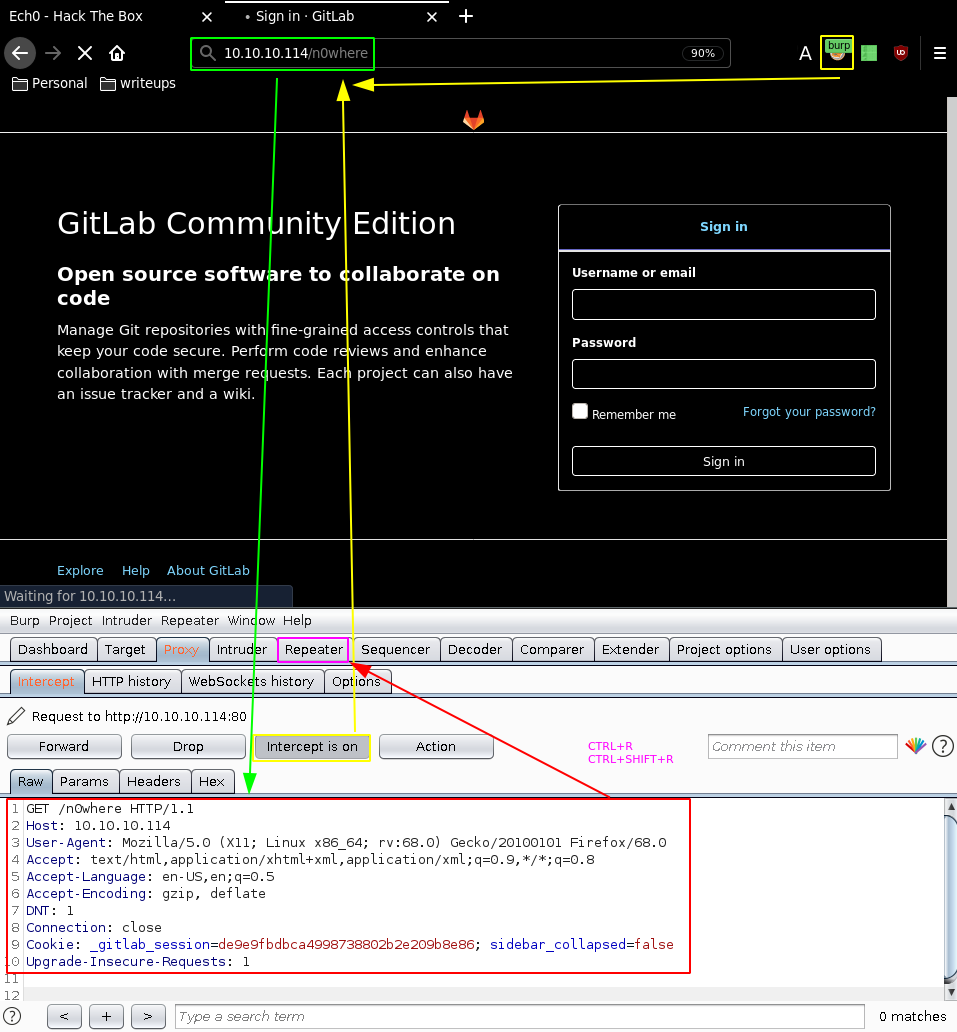Open the Intruder menu in the menu bar
The width and height of the screenshot is (957, 1032).
(126, 621)
